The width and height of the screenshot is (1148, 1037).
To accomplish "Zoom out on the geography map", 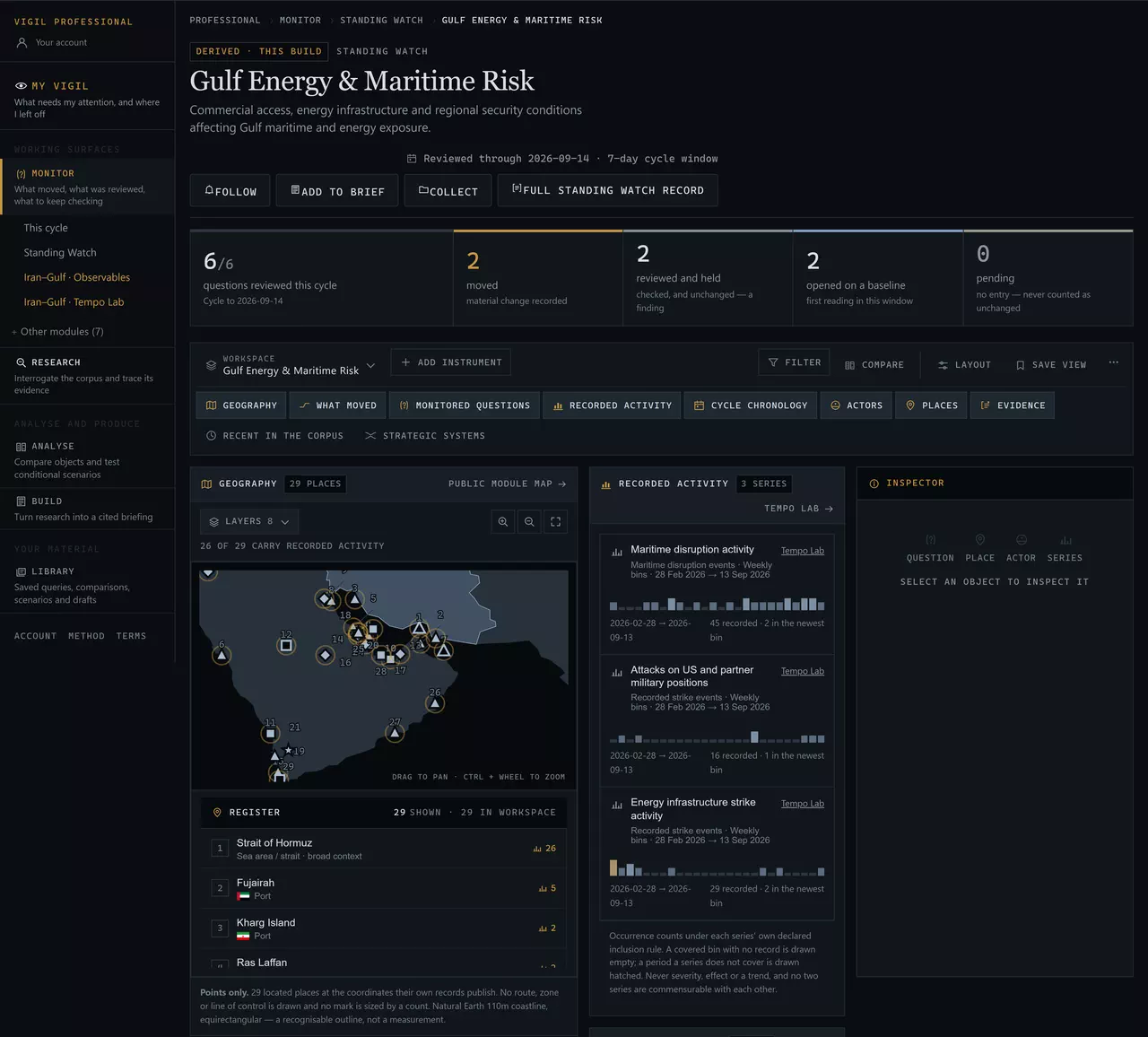I will tap(529, 521).
